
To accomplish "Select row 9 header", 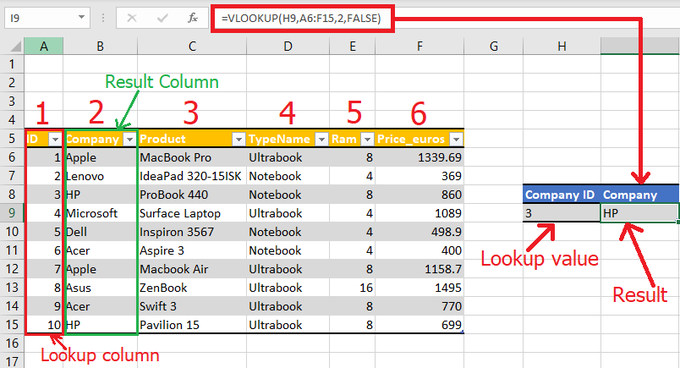I will (x=12, y=213).
